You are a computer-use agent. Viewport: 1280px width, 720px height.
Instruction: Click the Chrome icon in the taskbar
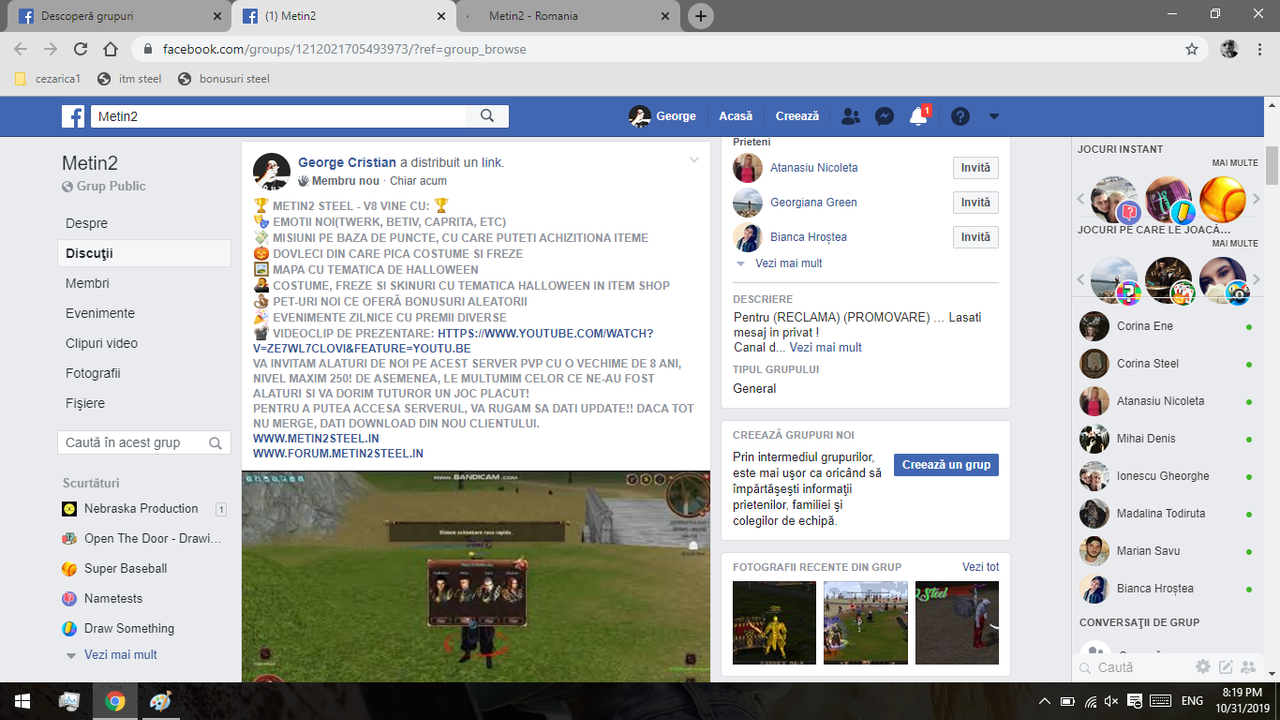coord(115,701)
